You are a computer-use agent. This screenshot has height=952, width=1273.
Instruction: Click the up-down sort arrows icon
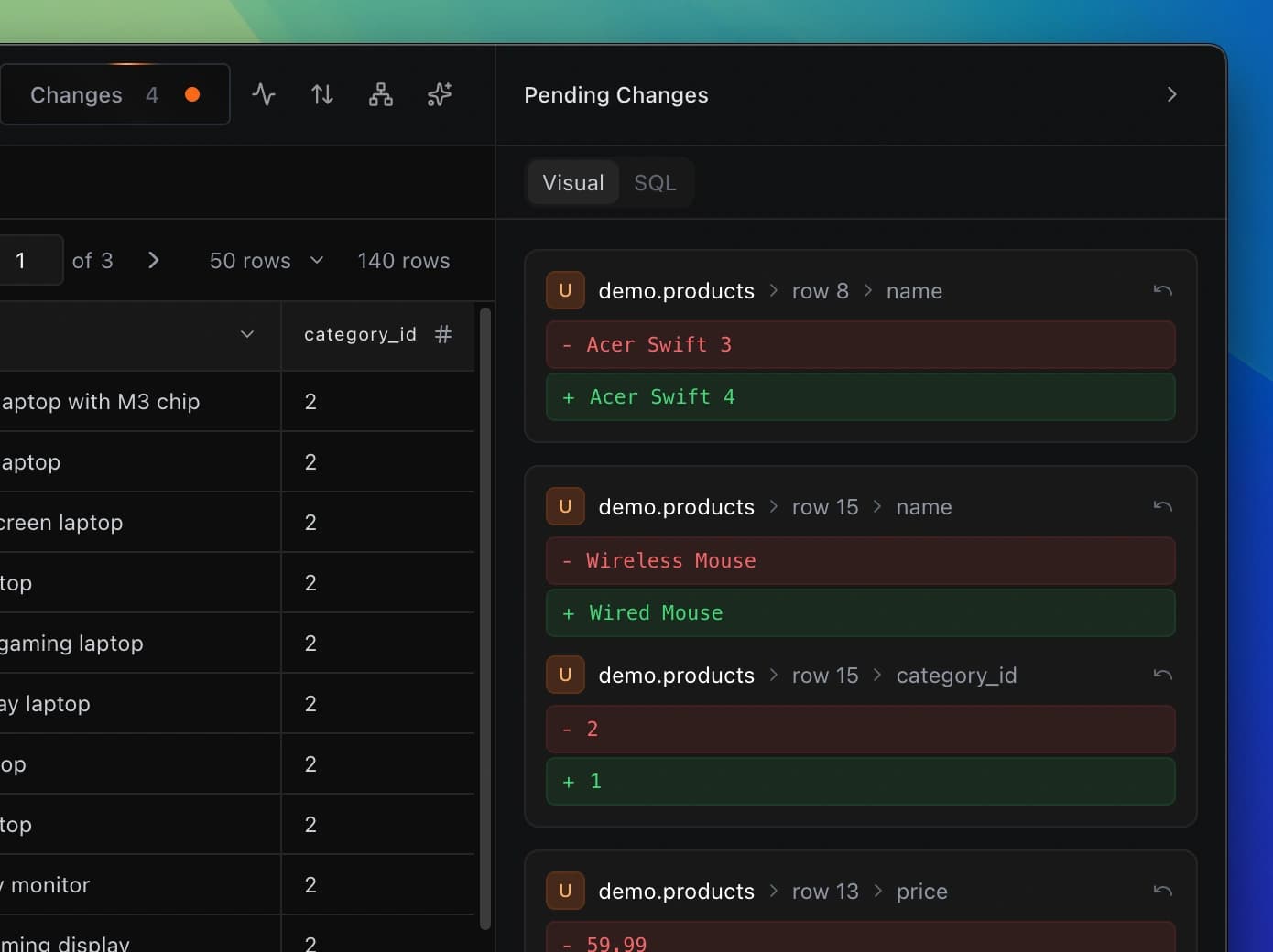click(x=322, y=94)
